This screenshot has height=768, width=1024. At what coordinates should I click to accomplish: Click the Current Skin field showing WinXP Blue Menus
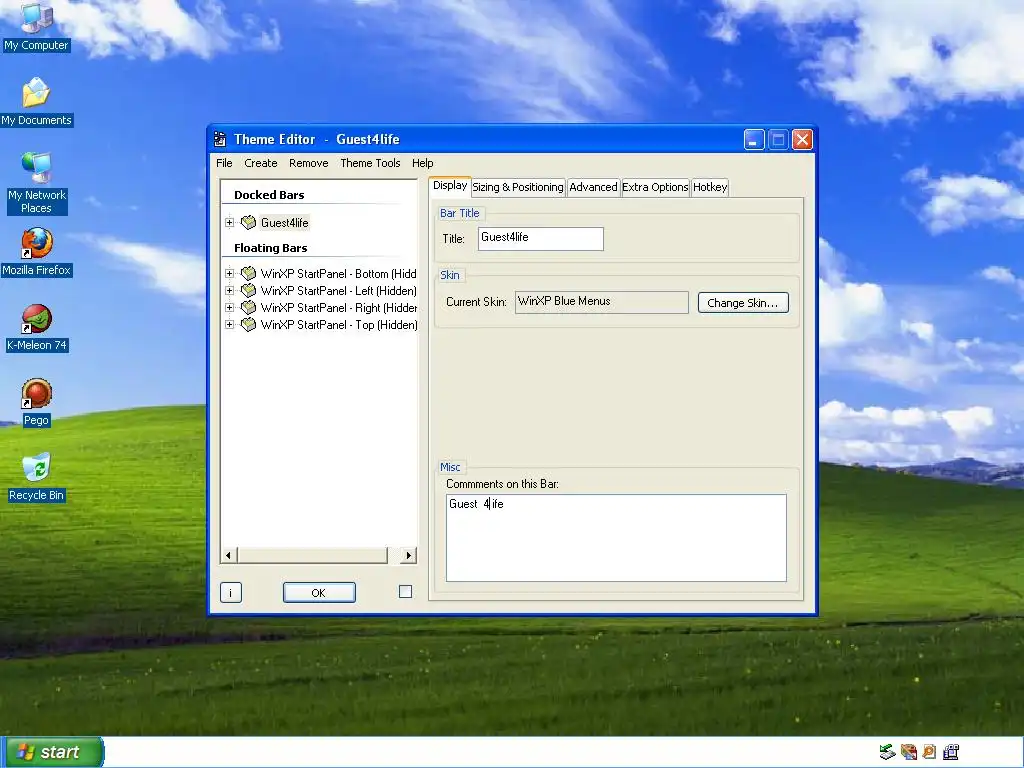601,302
